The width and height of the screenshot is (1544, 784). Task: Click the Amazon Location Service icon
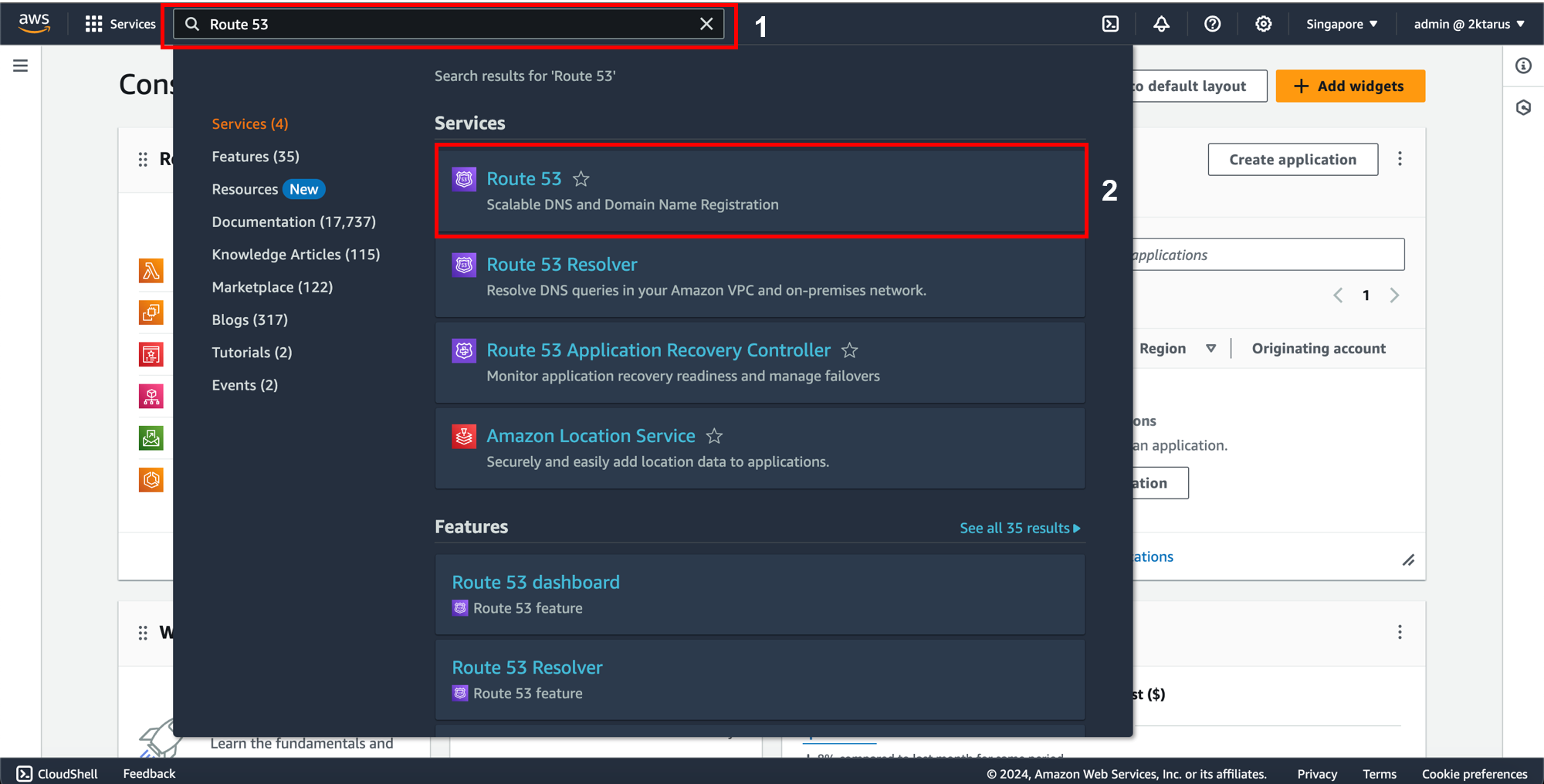[464, 436]
